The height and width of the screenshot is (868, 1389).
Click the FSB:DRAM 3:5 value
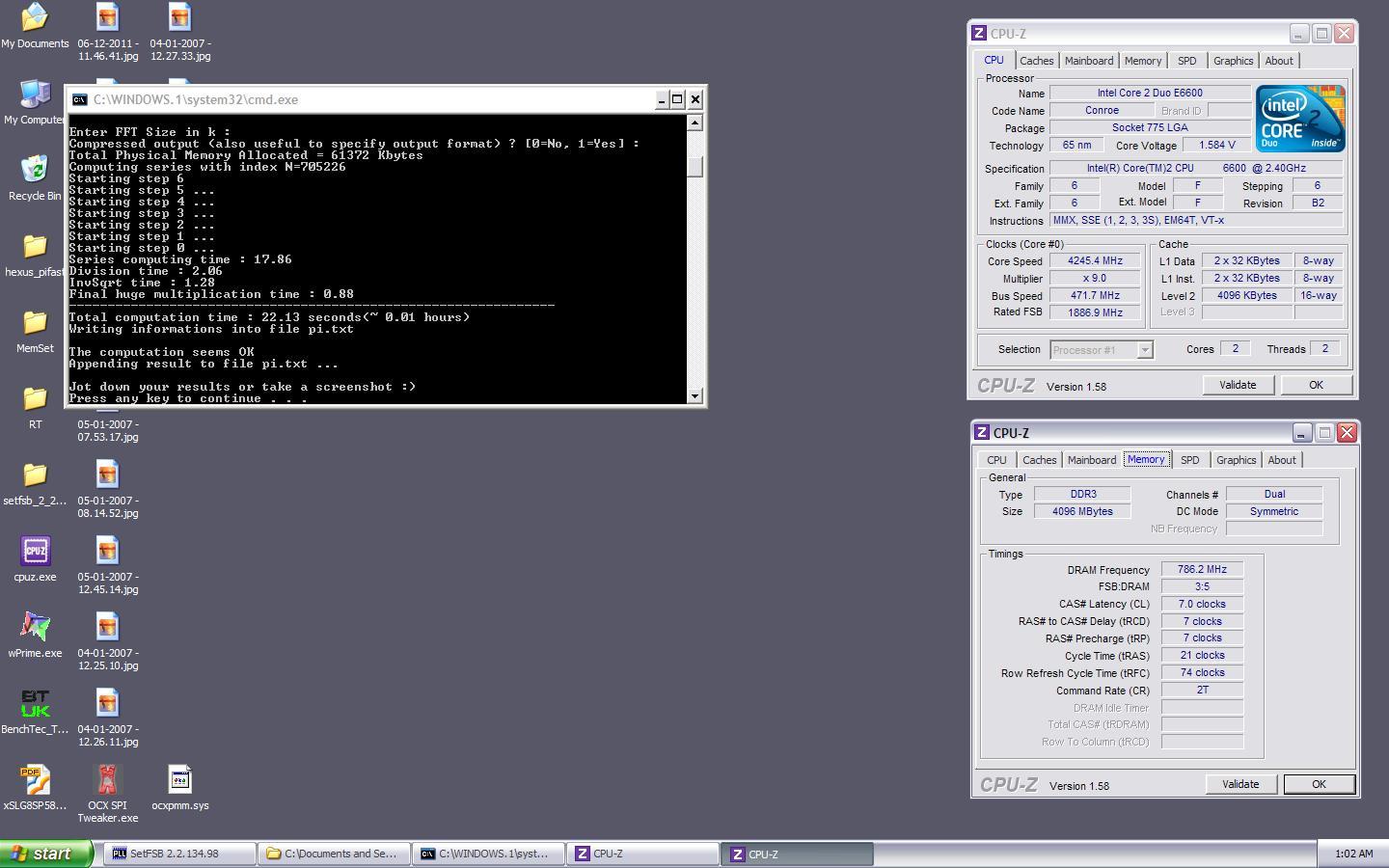1202,586
